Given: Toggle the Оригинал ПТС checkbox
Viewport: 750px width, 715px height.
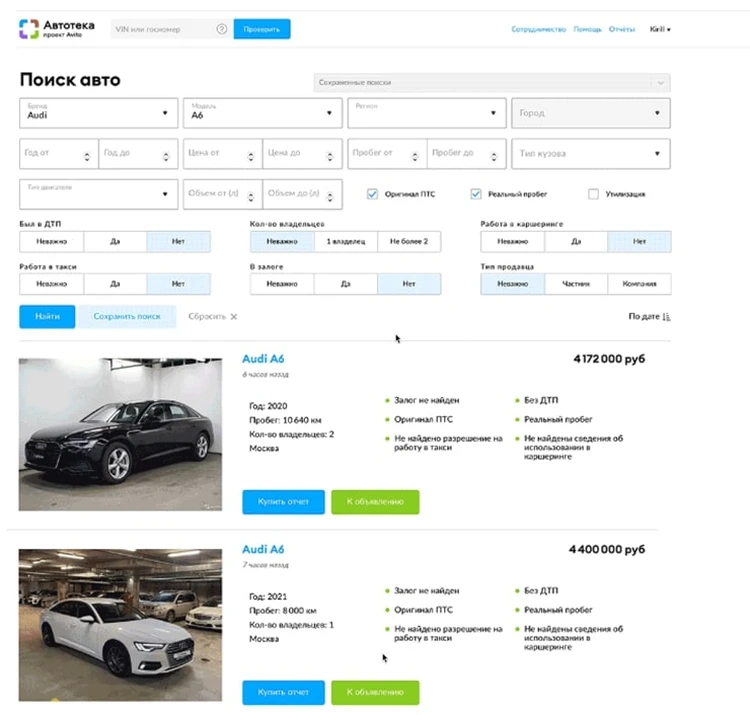Looking at the screenshot, I should [x=372, y=194].
